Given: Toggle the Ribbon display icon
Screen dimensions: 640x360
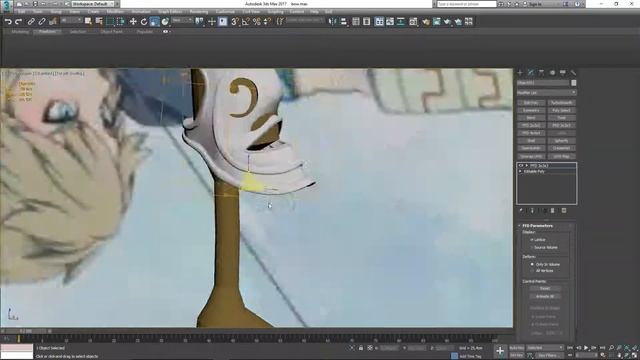Looking at the screenshot, I should pyautogui.click(x=379, y=21).
